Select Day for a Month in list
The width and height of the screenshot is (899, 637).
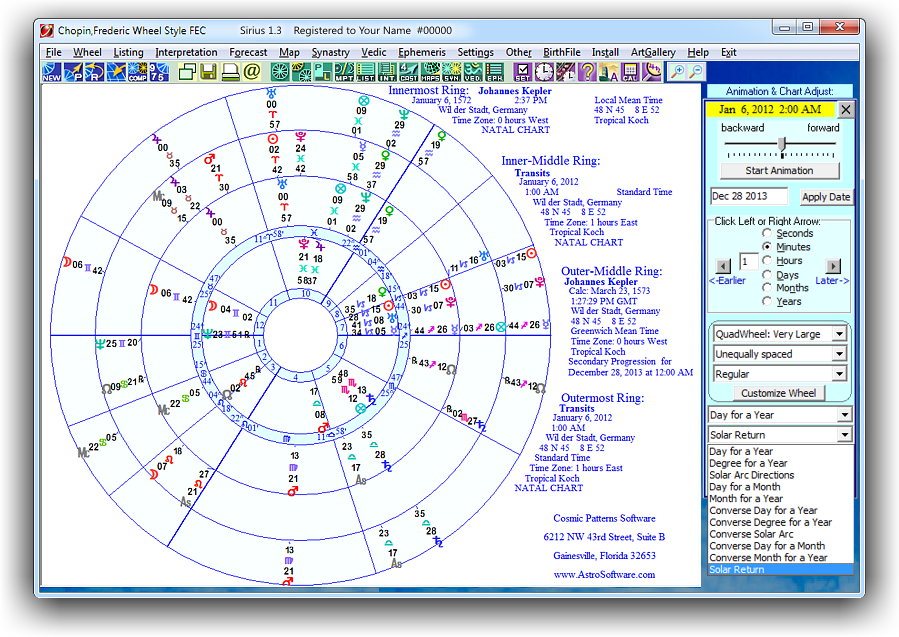[780, 487]
